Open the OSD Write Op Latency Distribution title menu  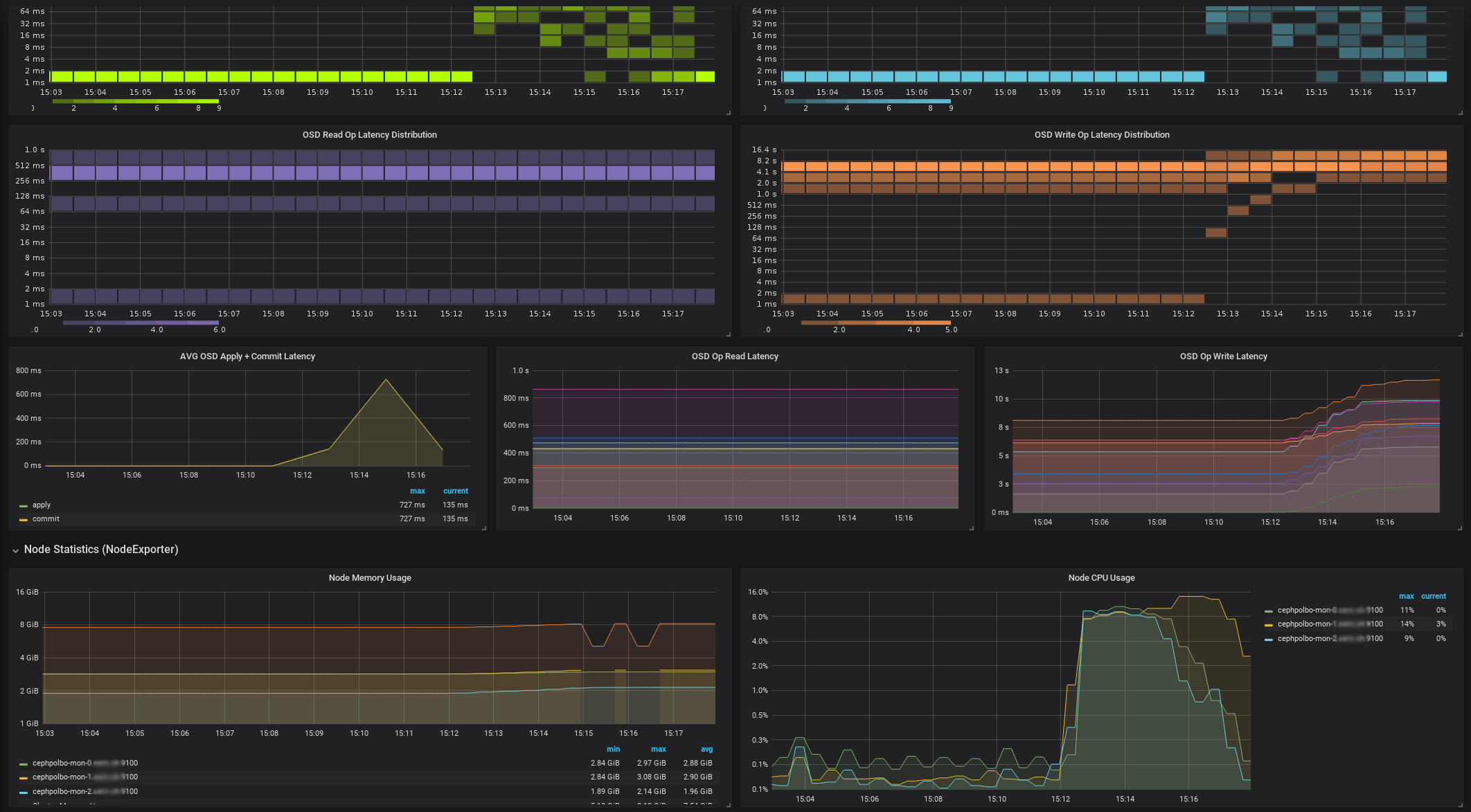click(1101, 135)
